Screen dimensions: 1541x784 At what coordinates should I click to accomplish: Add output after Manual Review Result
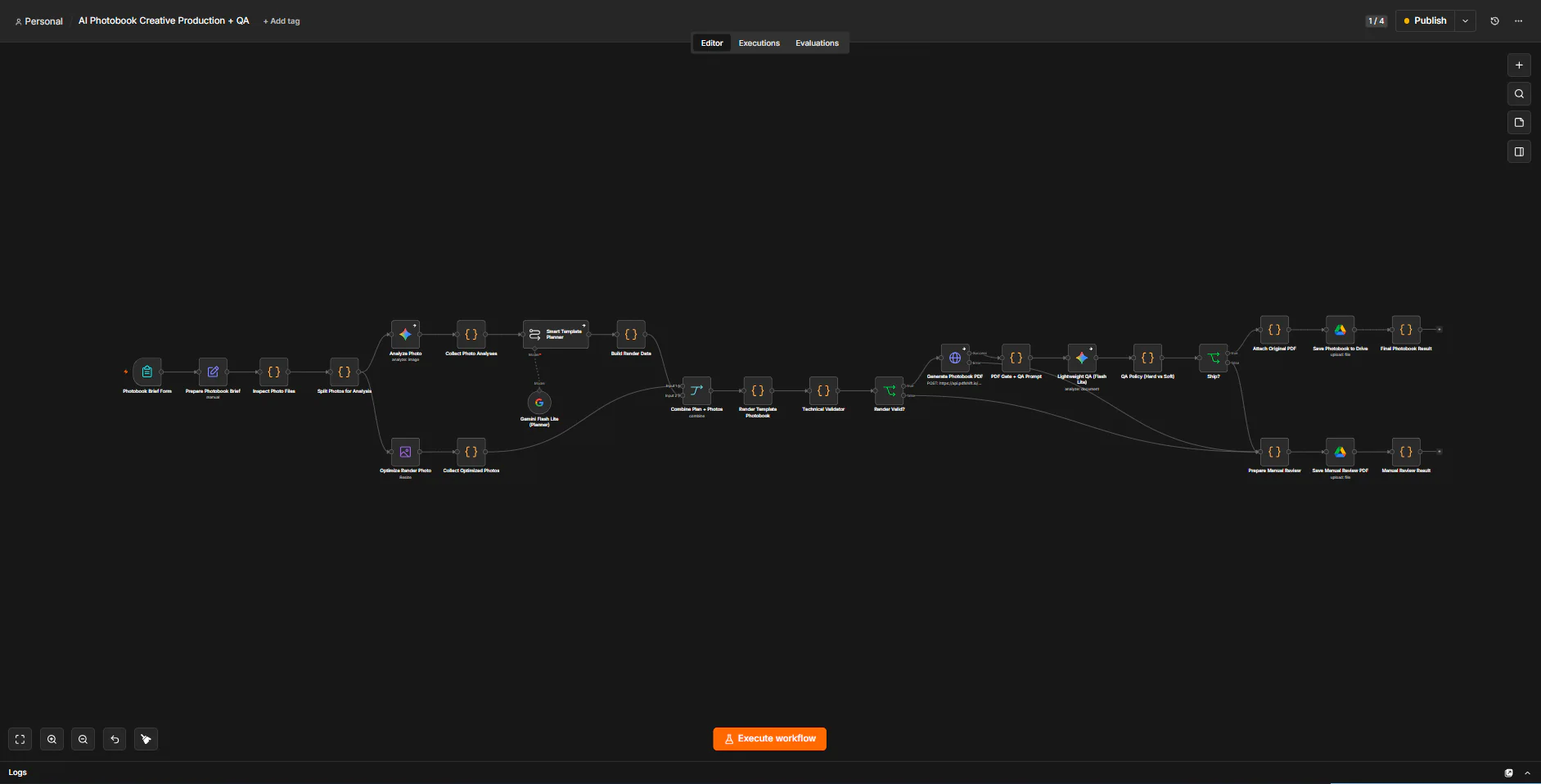click(x=1440, y=452)
